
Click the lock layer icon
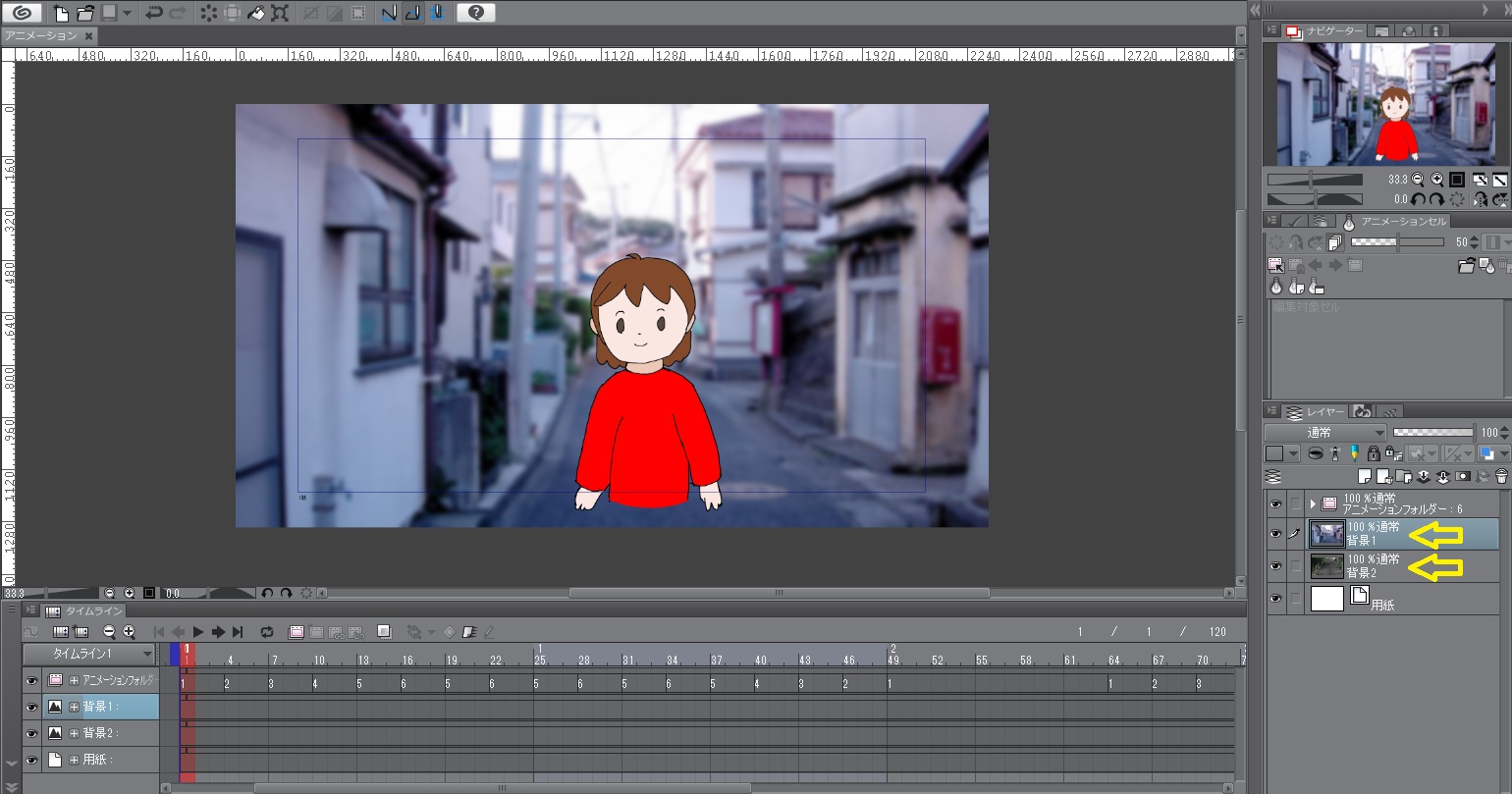[1374, 453]
